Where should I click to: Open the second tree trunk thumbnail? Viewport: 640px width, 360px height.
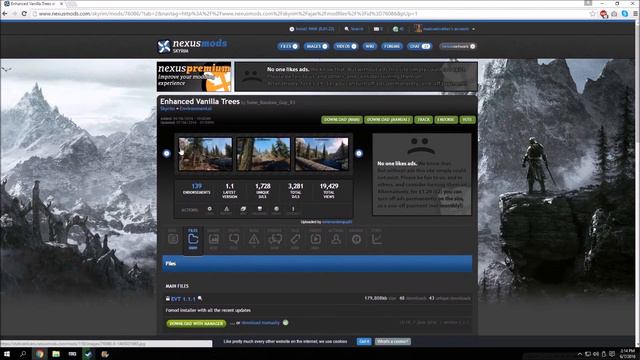click(x=263, y=154)
